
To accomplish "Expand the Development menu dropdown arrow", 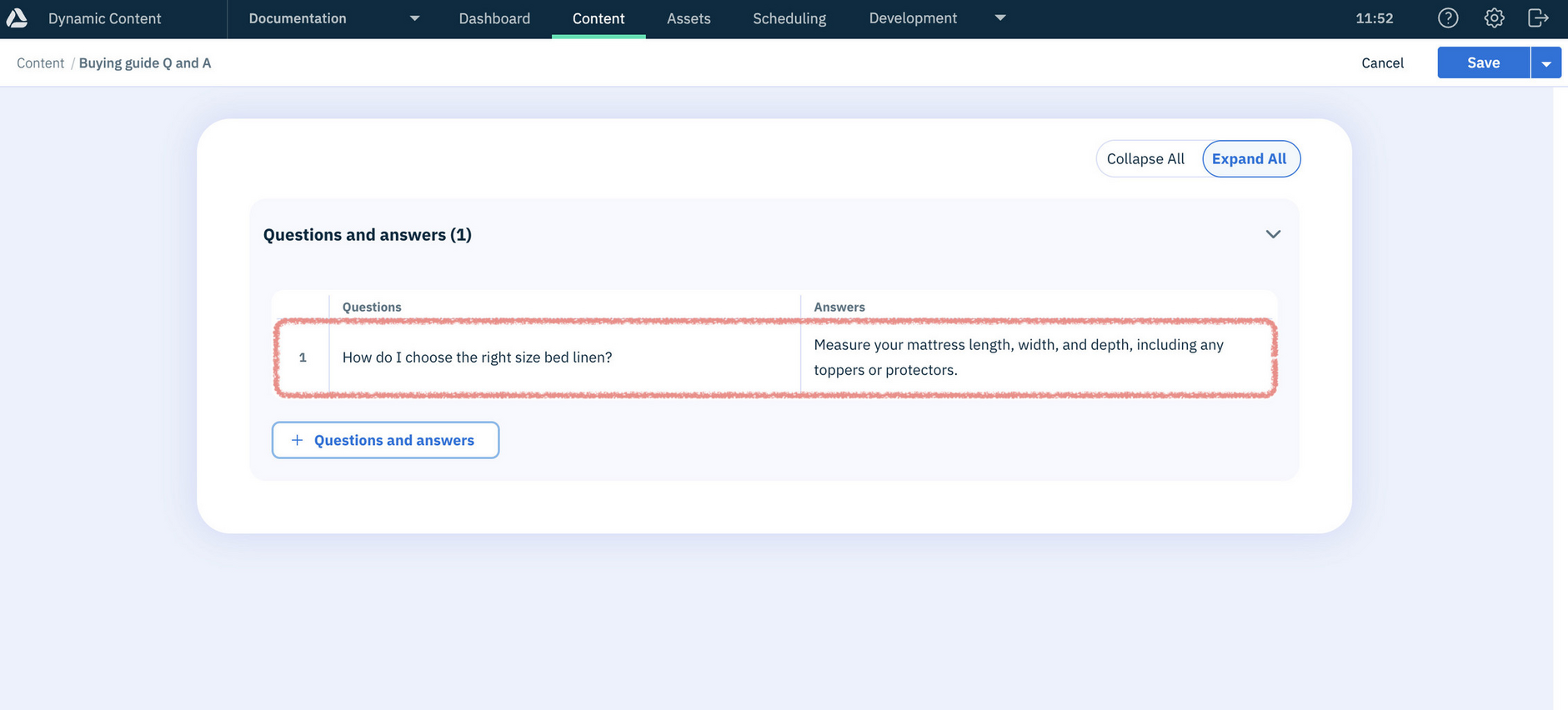I will [1000, 18].
